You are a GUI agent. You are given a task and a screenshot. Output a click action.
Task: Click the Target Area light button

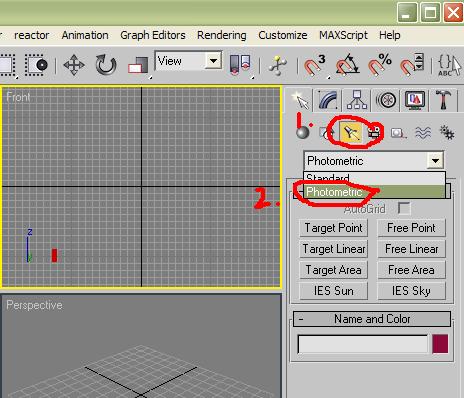point(333,270)
